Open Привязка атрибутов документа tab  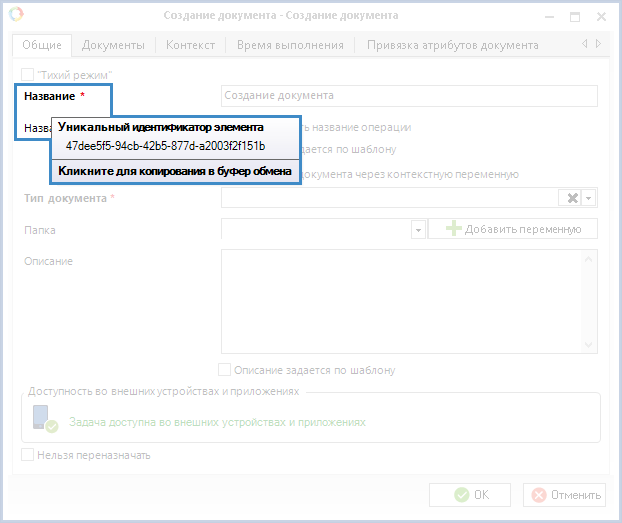point(453,45)
